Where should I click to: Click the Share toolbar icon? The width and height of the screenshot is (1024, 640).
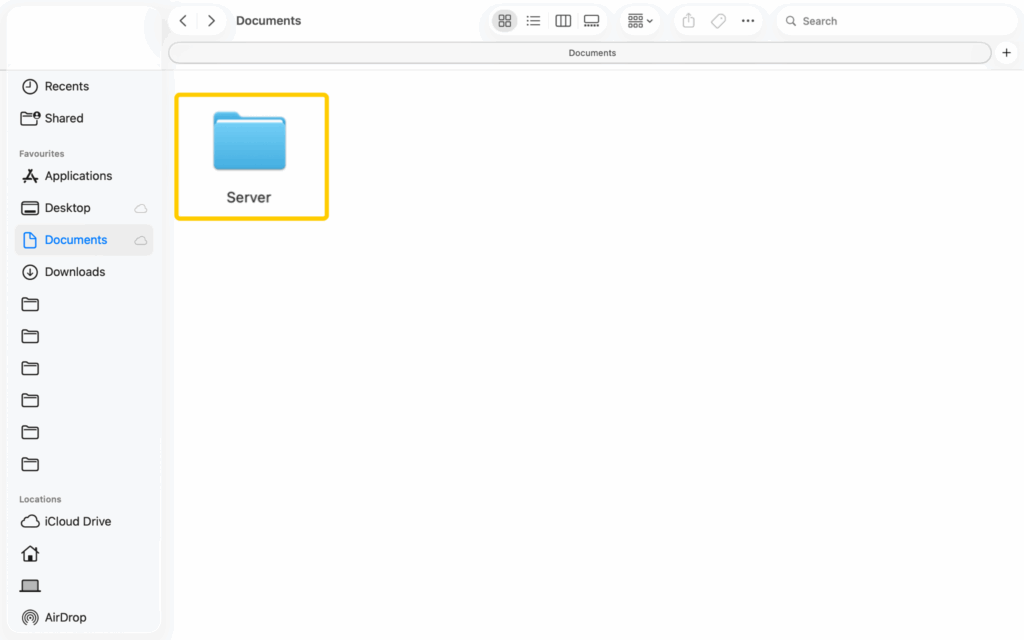pyautogui.click(x=688, y=21)
